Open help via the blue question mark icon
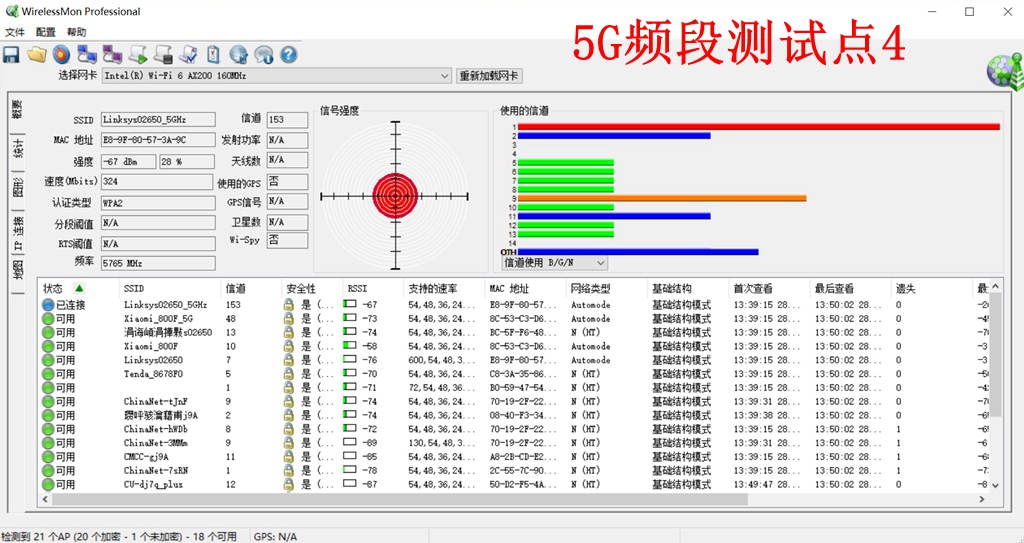Viewport: 1024px width, 543px height. 289,54
